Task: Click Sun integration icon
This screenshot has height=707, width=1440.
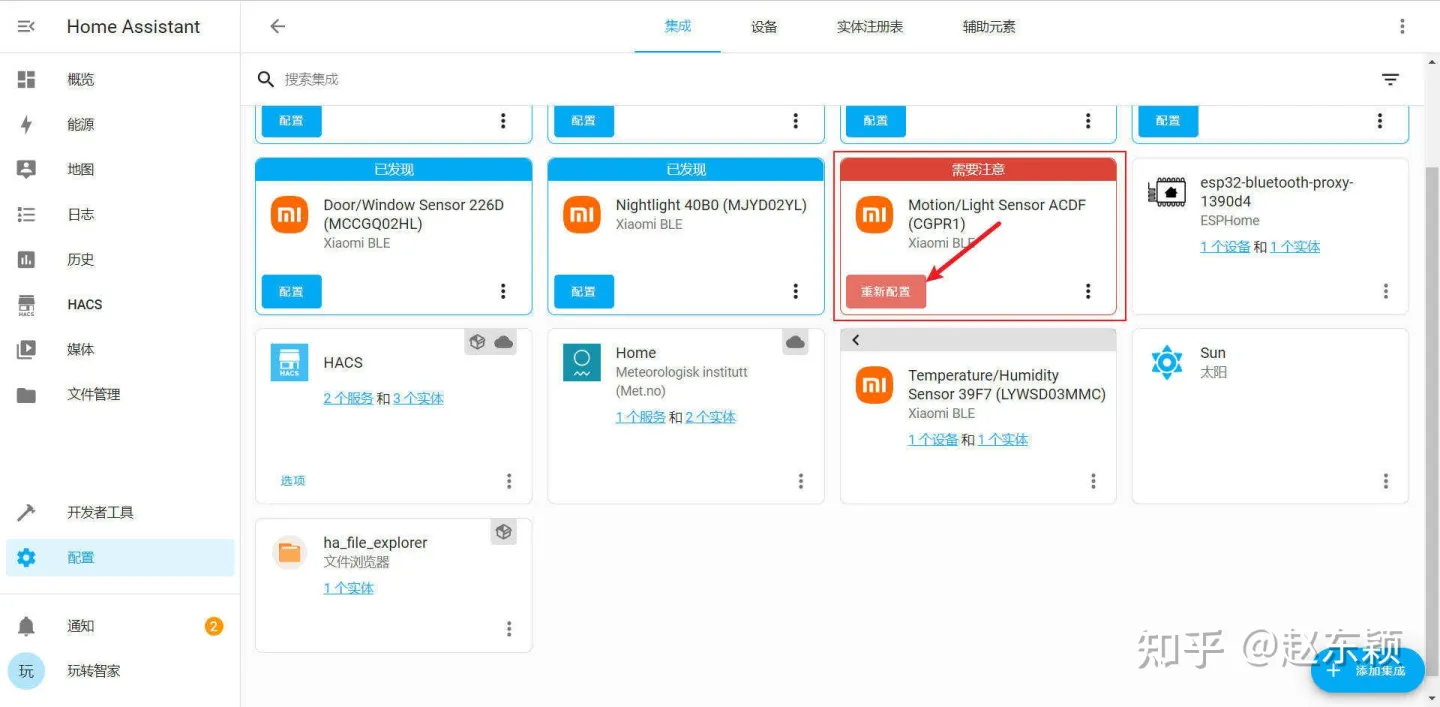Action: pyautogui.click(x=1167, y=362)
